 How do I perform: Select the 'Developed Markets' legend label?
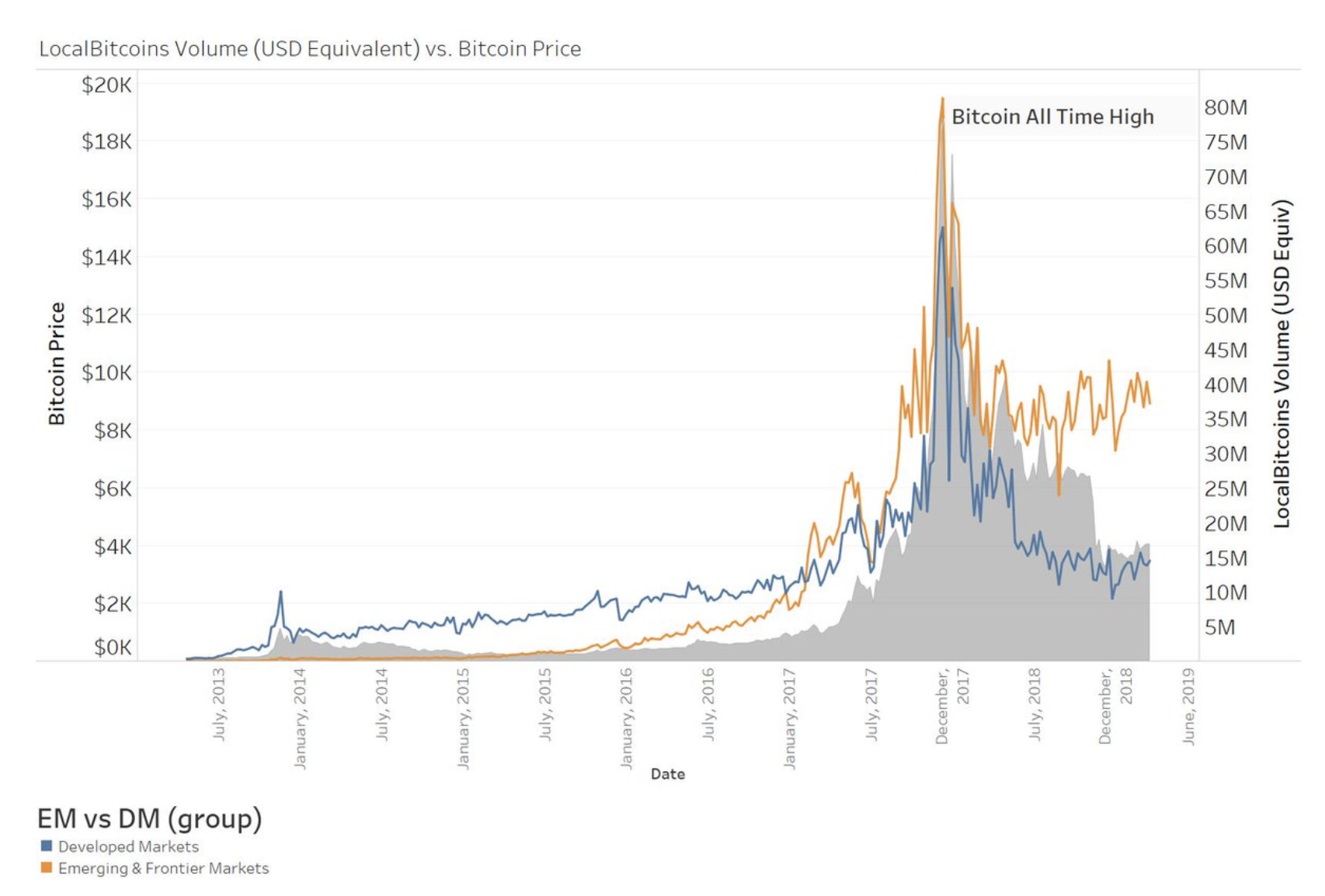128,846
